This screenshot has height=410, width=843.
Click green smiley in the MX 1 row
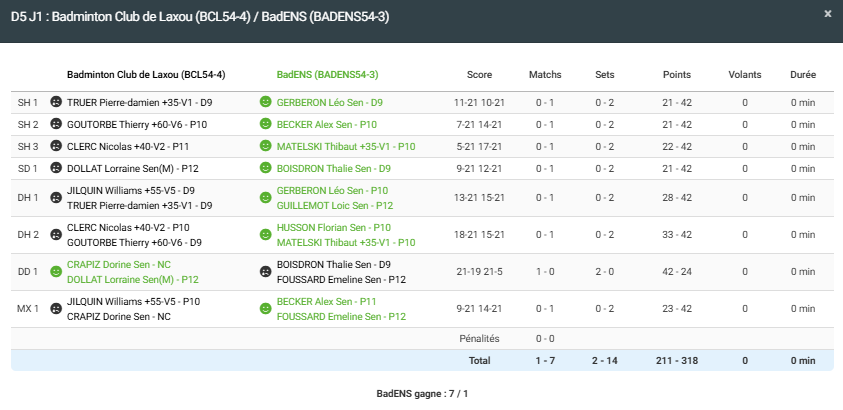(x=265, y=309)
